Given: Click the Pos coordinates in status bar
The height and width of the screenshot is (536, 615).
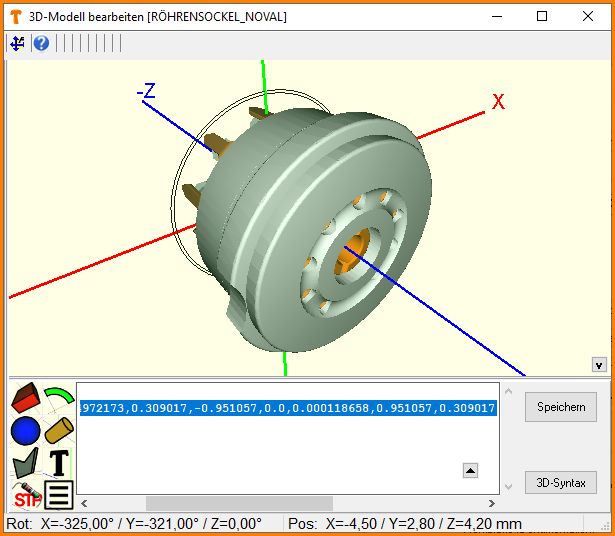Looking at the screenshot, I should 405,524.
